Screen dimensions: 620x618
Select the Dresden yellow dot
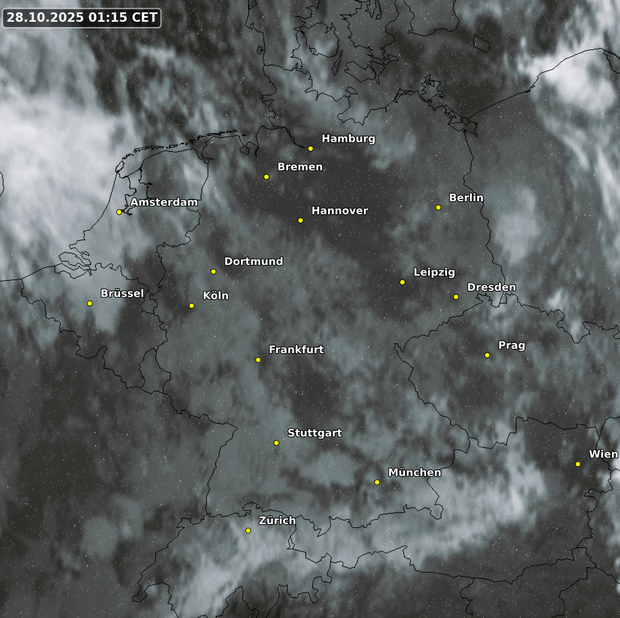[x=456, y=297]
